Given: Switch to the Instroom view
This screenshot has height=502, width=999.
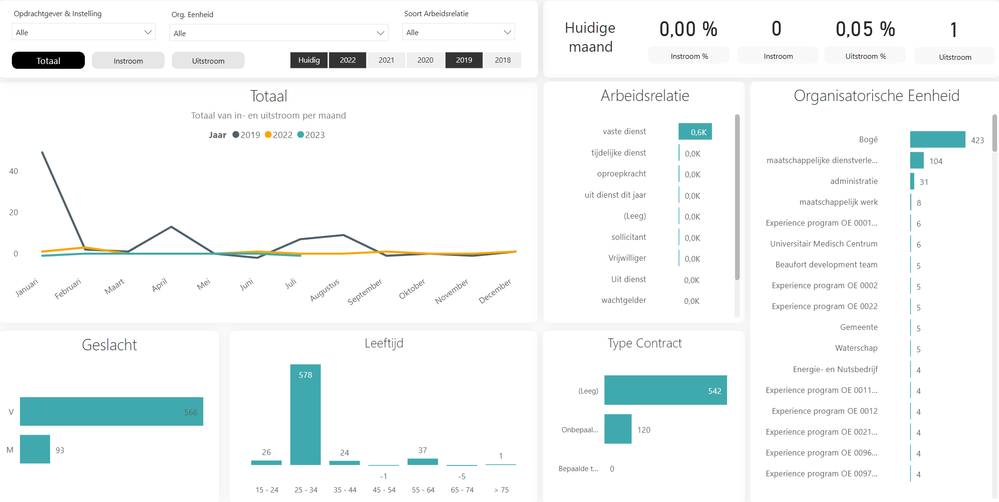Looking at the screenshot, I should point(128,61).
